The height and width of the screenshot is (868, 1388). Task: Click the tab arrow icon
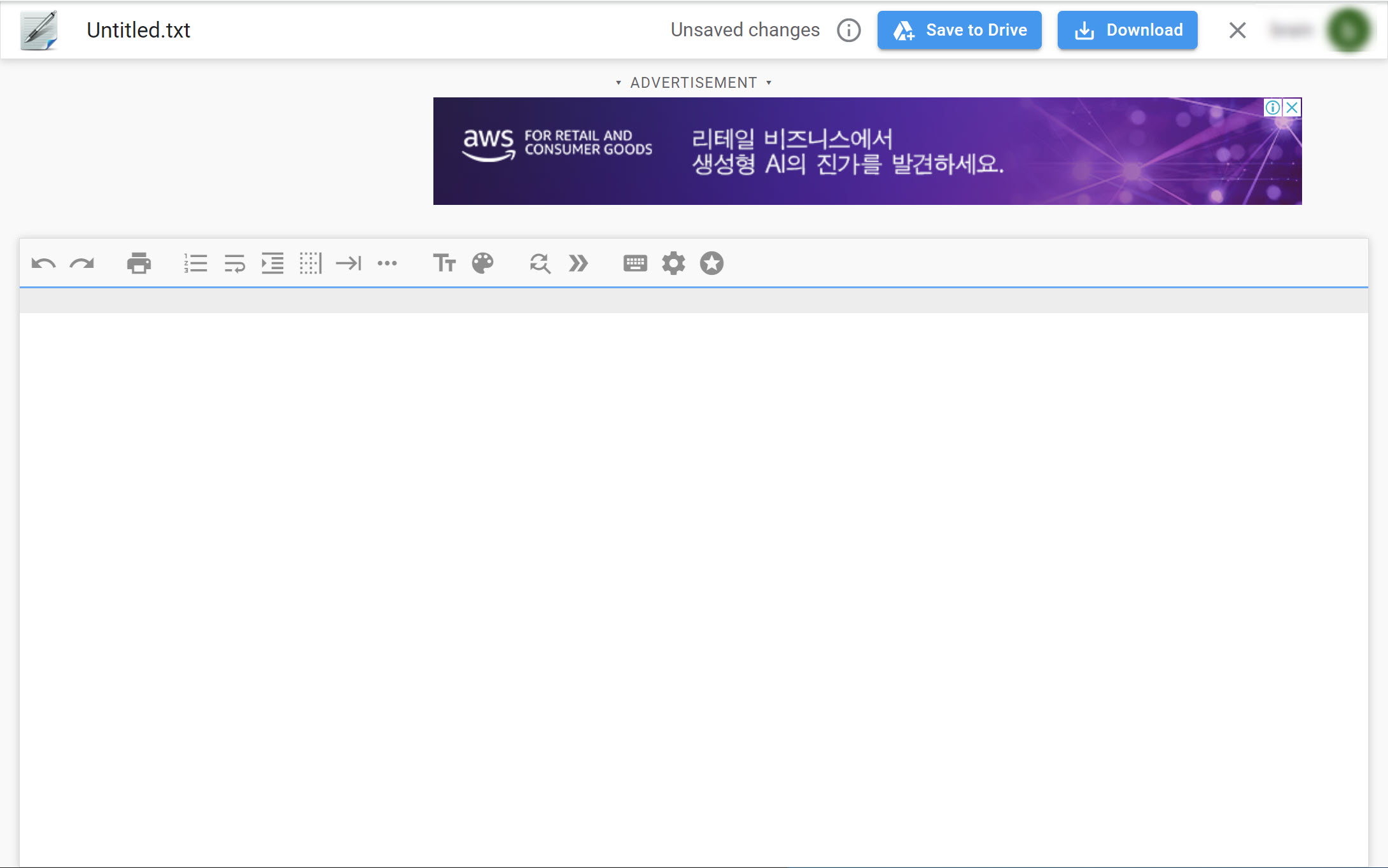[349, 263]
